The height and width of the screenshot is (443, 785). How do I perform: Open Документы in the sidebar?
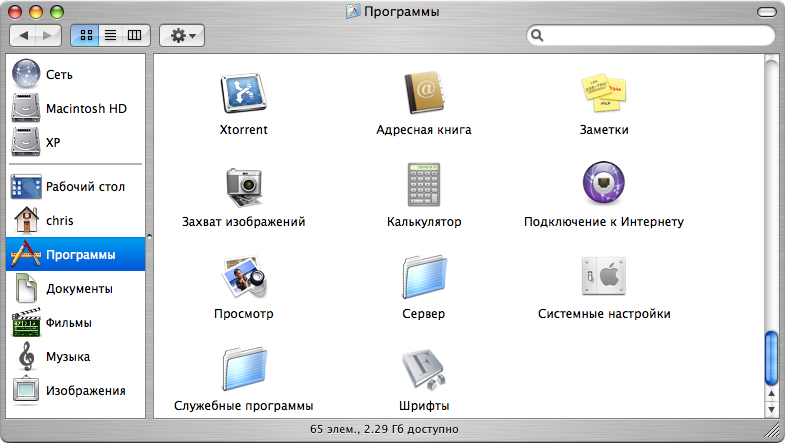(x=76, y=288)
